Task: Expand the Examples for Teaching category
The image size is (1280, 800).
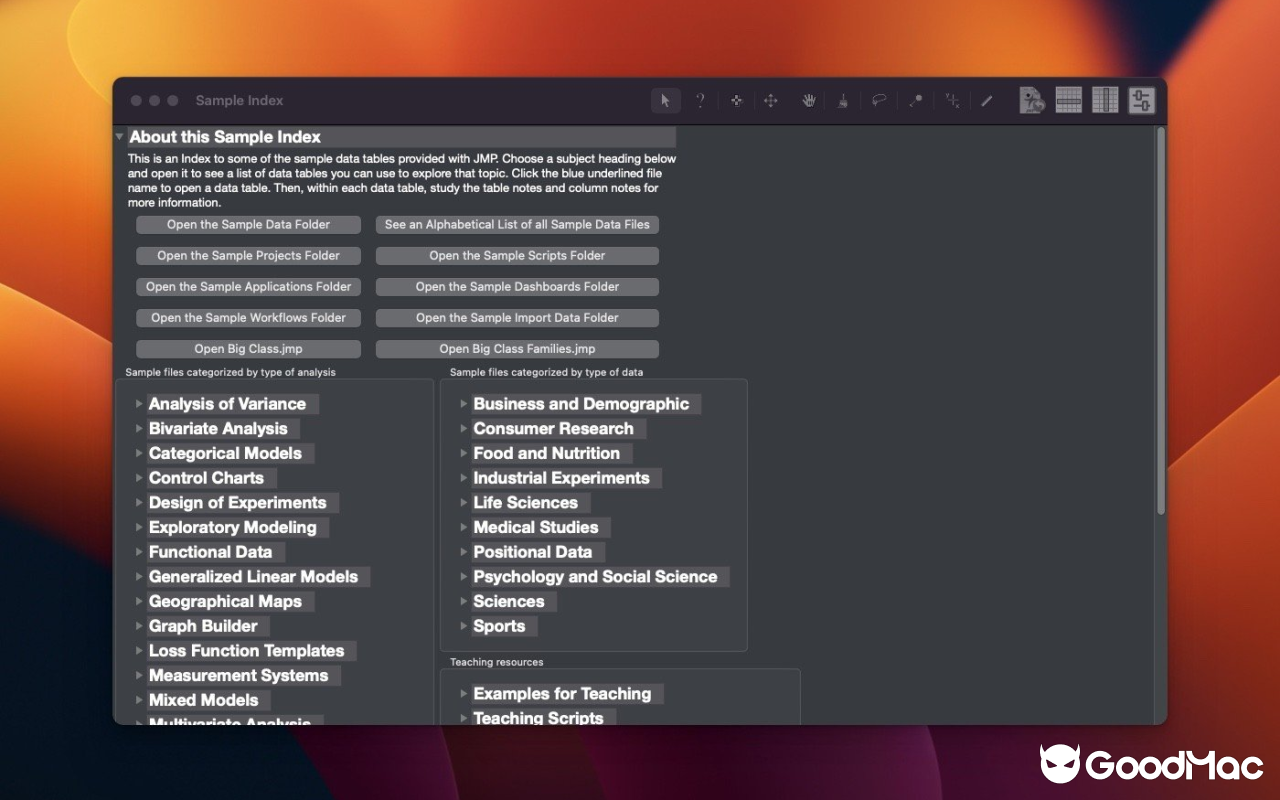Action: click(x=462, y=693)
